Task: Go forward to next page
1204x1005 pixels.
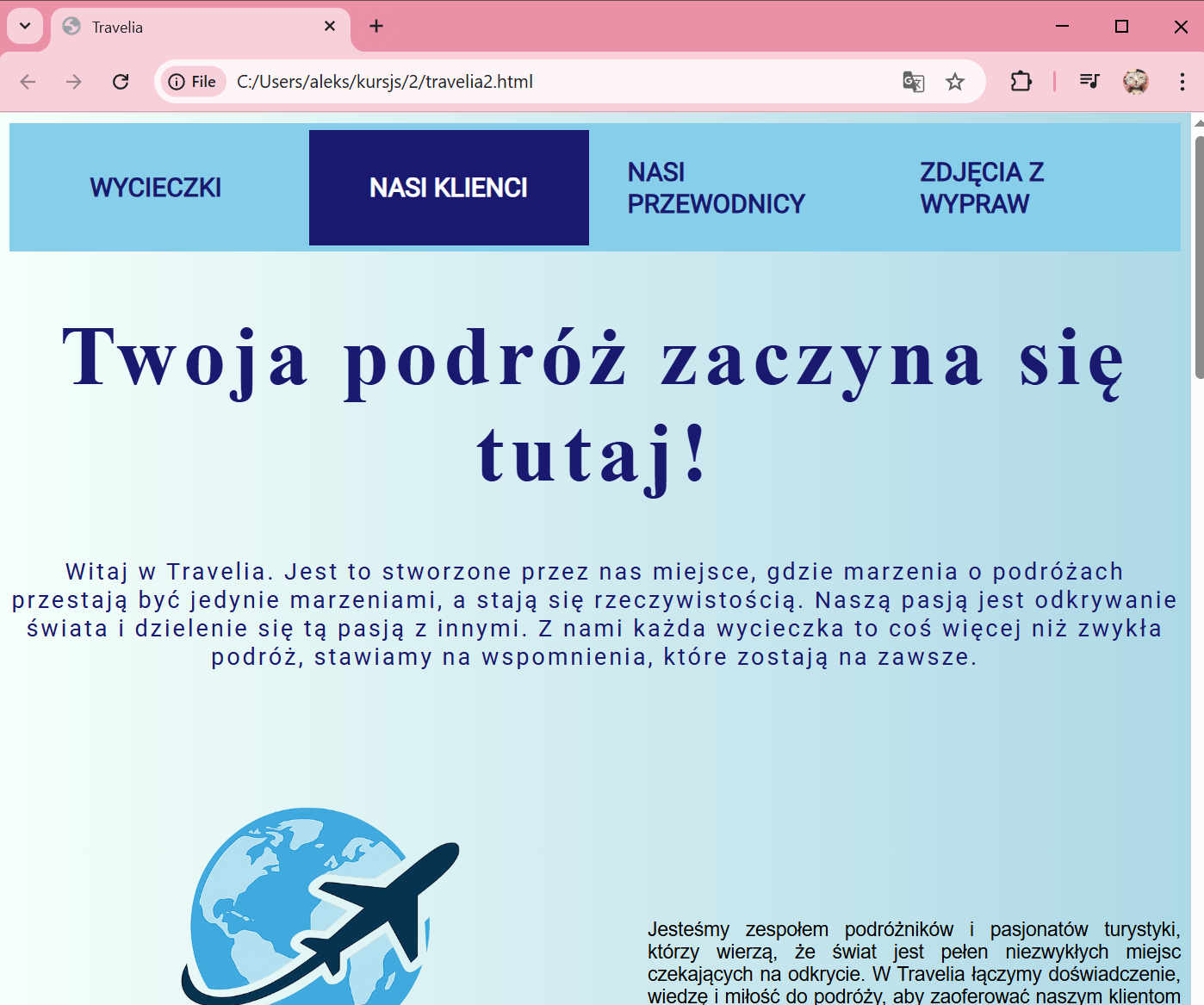Action: click(74, 82)
